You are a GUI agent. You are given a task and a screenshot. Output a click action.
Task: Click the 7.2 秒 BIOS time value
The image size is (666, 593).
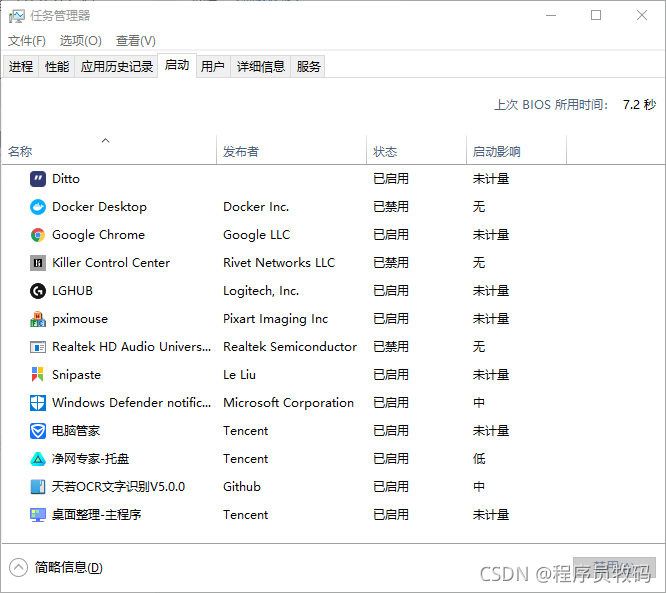coord(639,104)
